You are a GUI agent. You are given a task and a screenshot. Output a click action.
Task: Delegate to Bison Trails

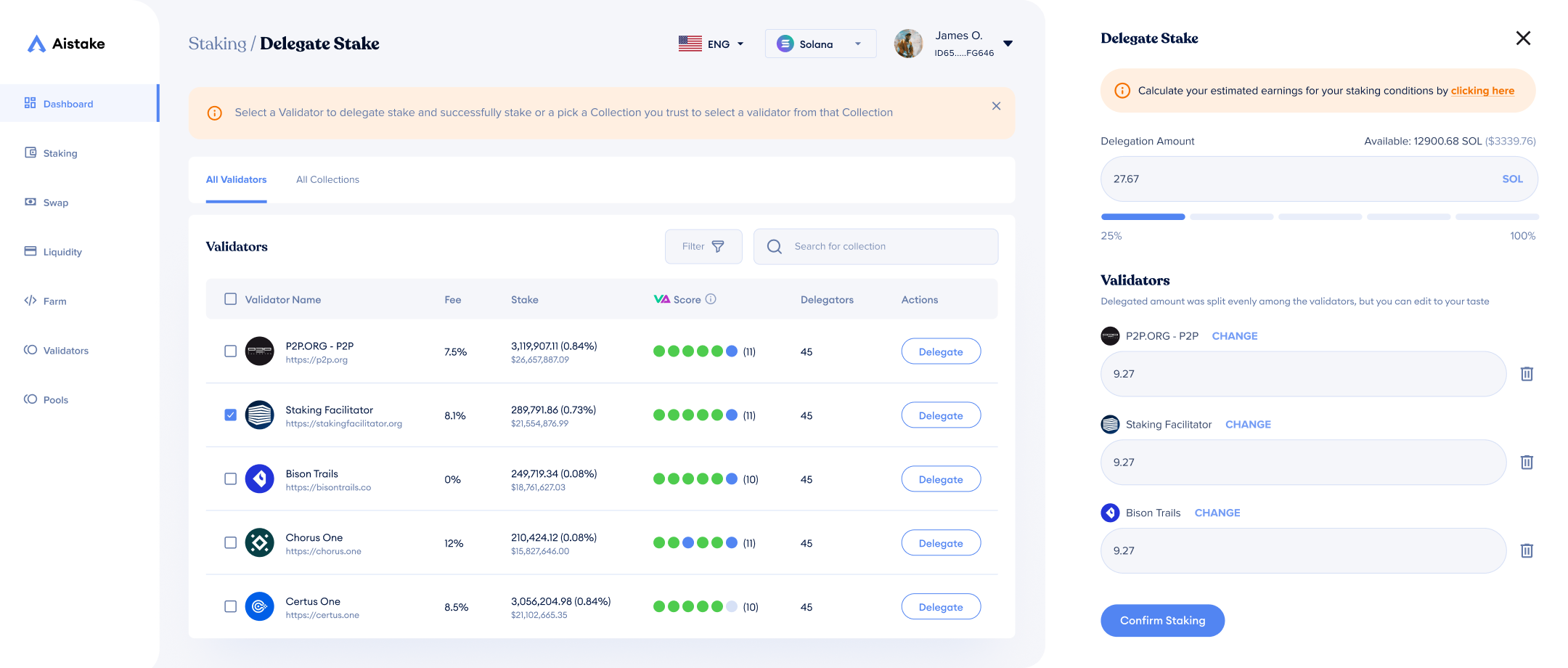[941, 479]
